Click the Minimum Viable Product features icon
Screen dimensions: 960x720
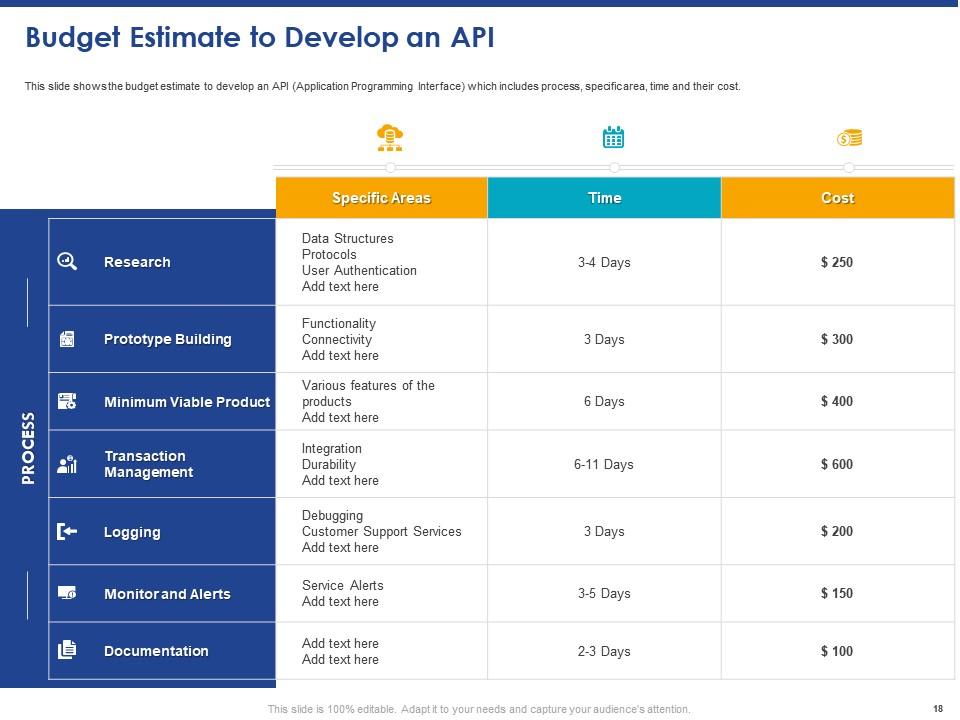pyautogui.click(x=67, y=400)
